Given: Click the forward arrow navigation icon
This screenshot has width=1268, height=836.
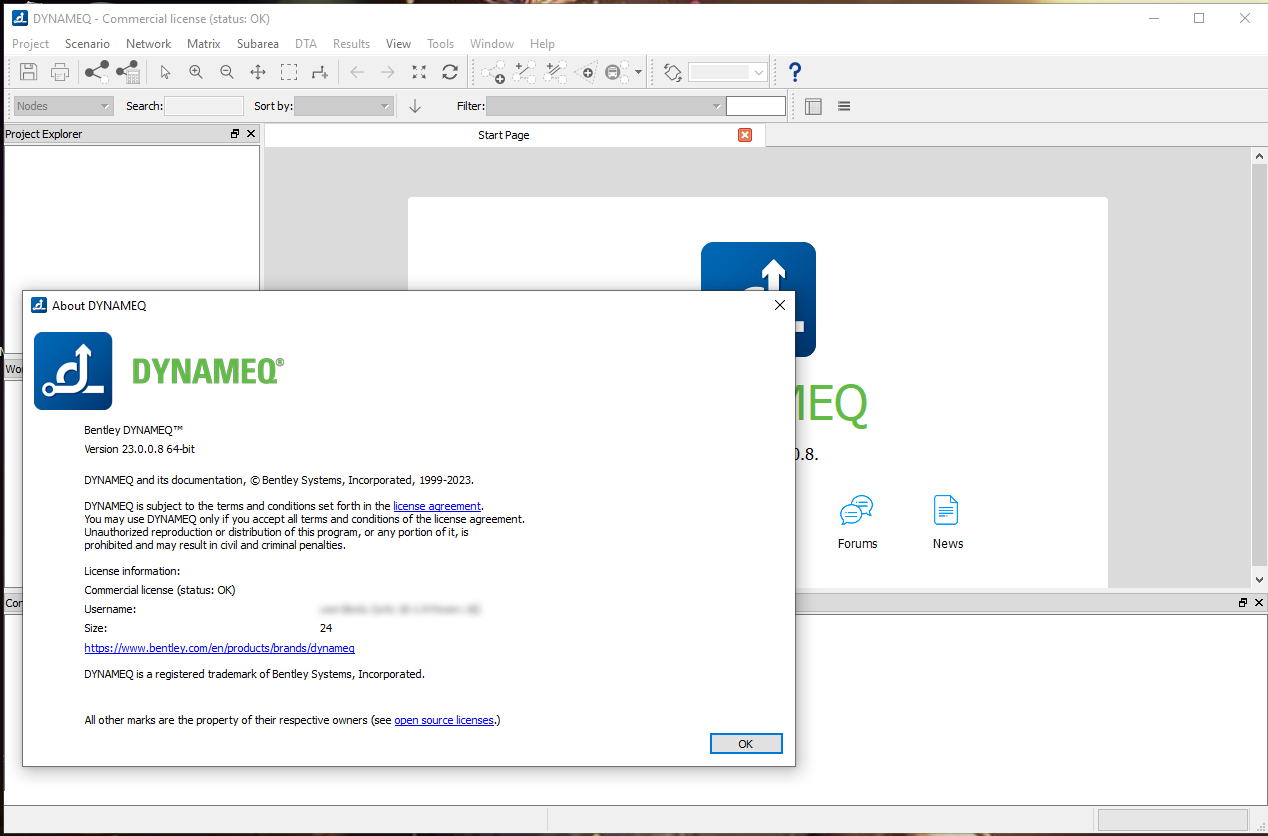Looking at the screenshot, I should tap(388, 72).
